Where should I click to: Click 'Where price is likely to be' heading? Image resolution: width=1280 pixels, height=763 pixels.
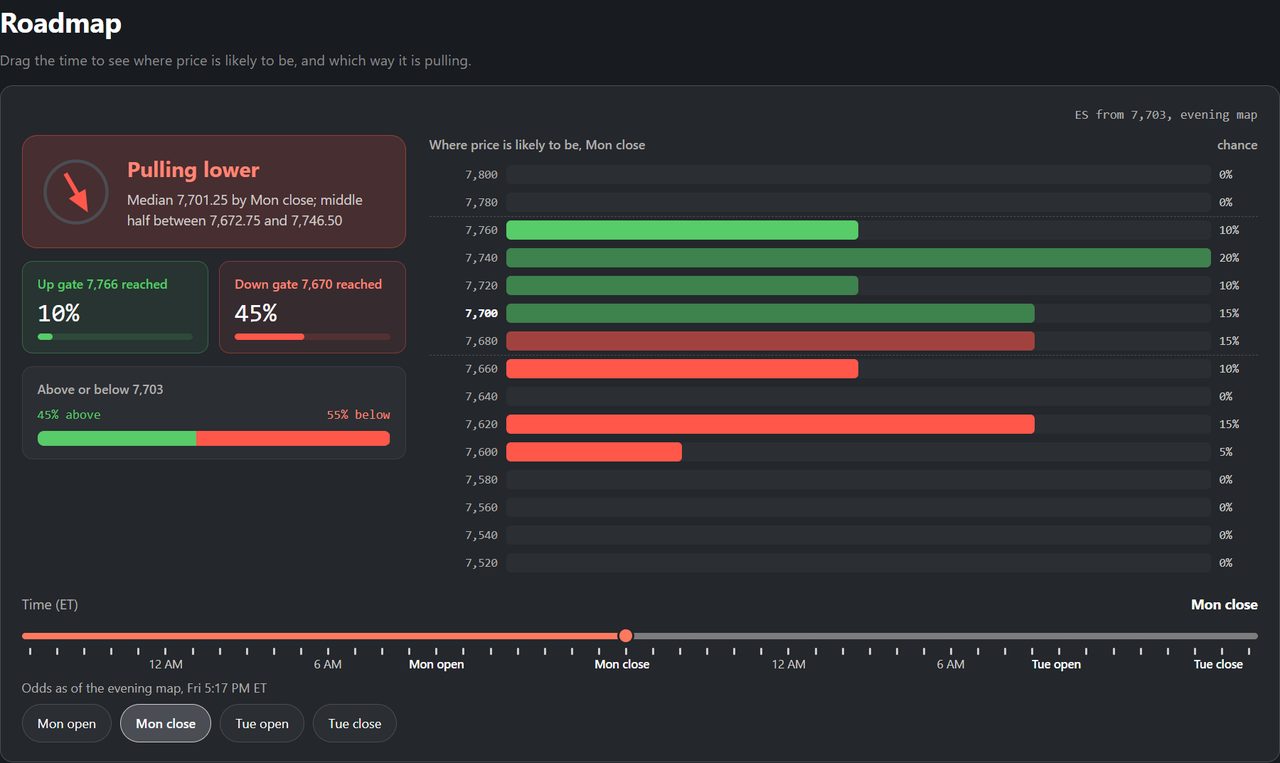(537, 145)
